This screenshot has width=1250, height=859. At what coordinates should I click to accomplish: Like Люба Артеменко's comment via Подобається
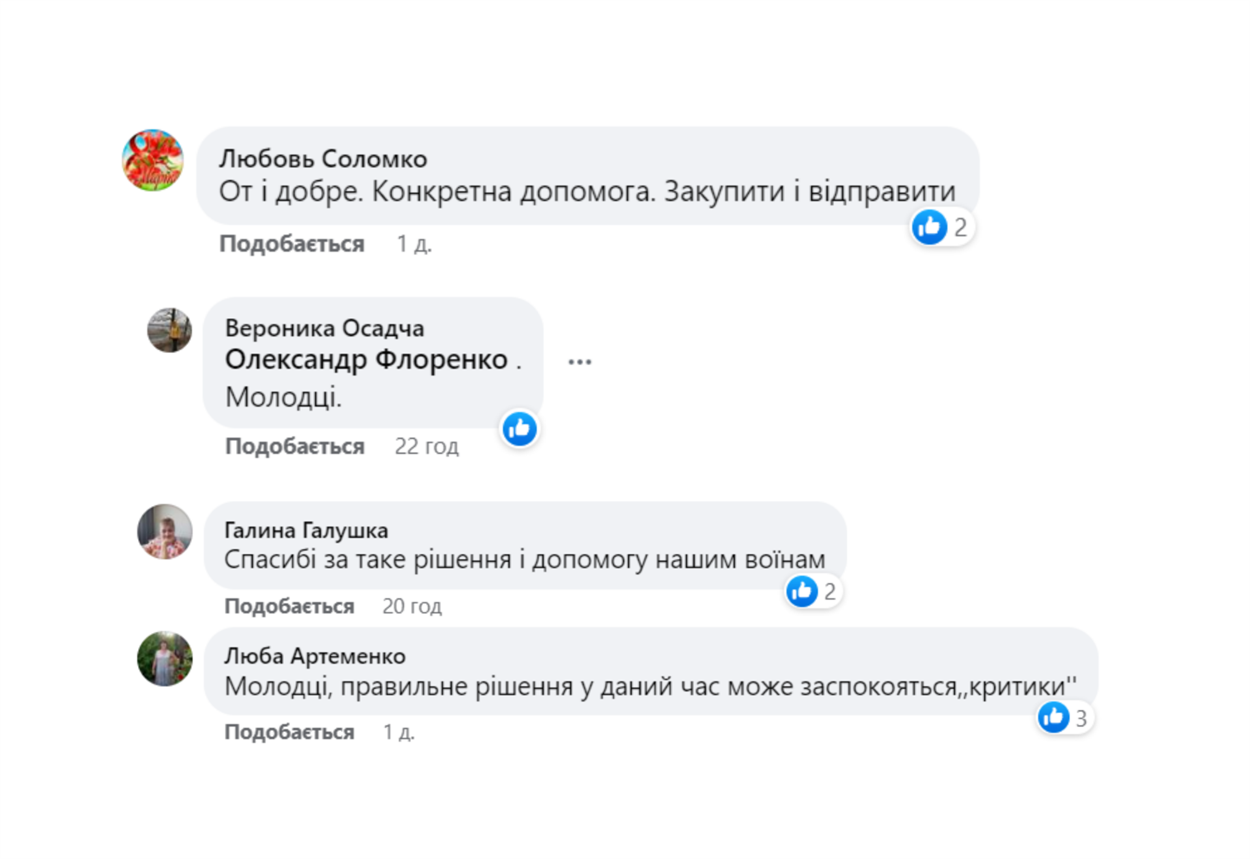click(290, 732)
